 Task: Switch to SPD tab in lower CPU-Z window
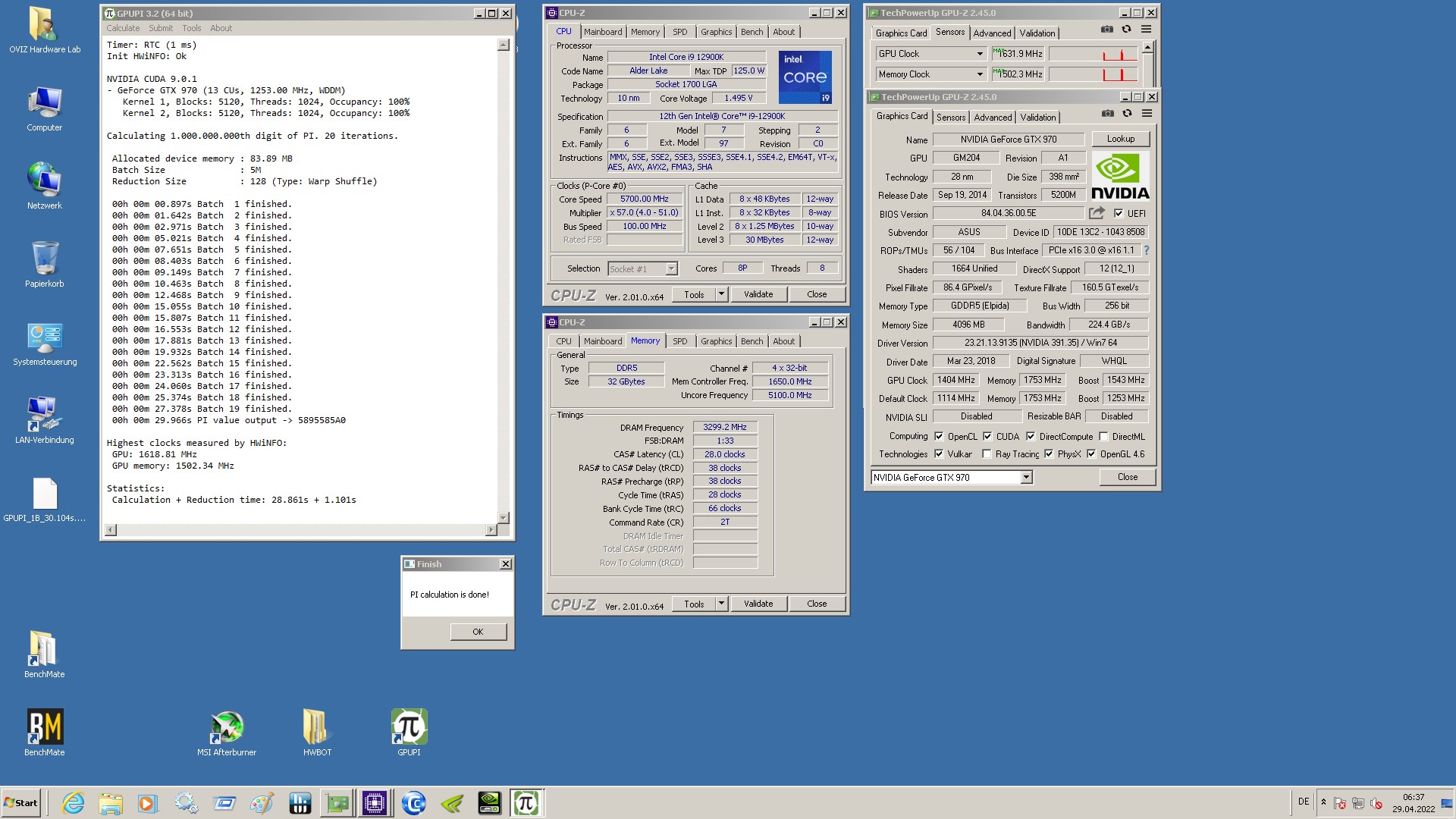click(680, 341)
